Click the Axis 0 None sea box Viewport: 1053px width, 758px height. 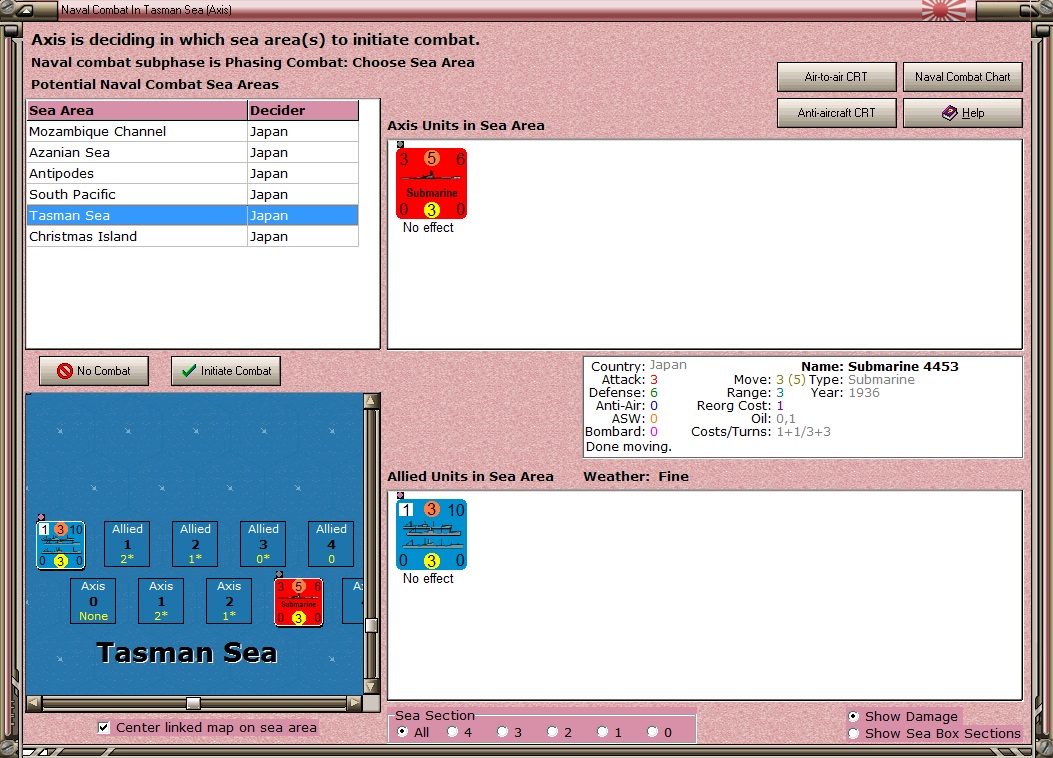point(93,601)
